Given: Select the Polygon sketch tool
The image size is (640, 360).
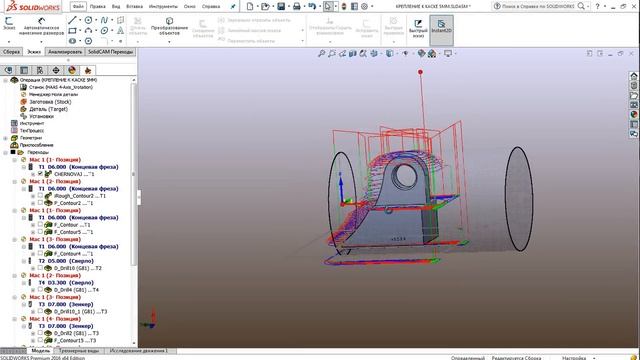Looking at the screenshot, I should click(88, 41).
